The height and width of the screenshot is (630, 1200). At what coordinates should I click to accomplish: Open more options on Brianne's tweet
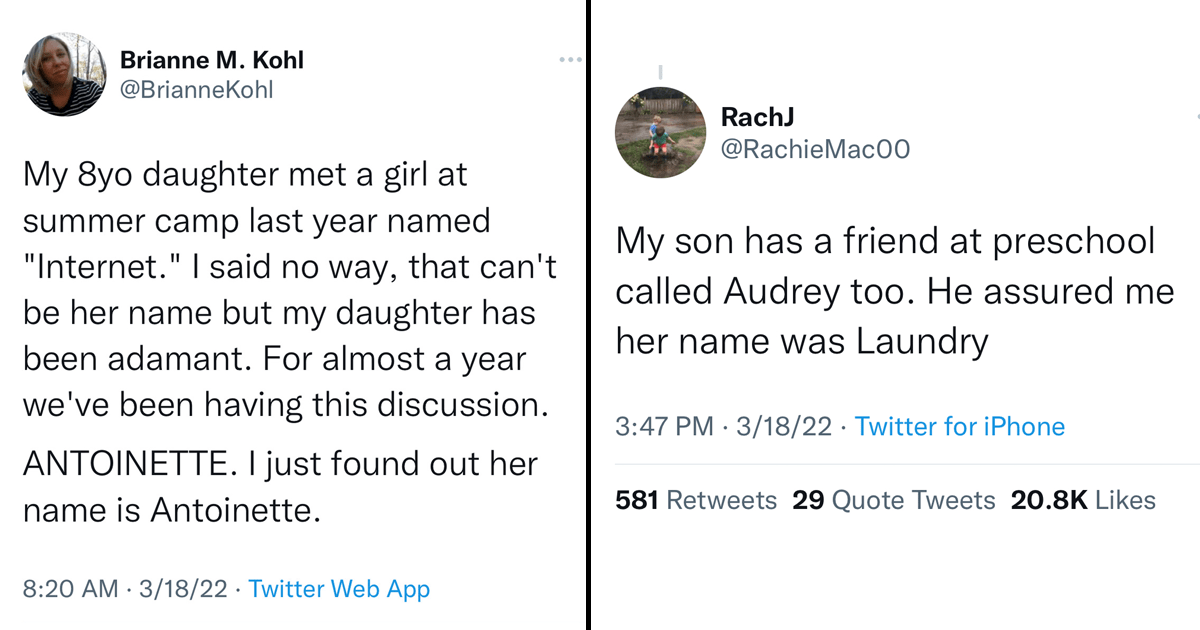pyautogui.click(x=570, y=61)
